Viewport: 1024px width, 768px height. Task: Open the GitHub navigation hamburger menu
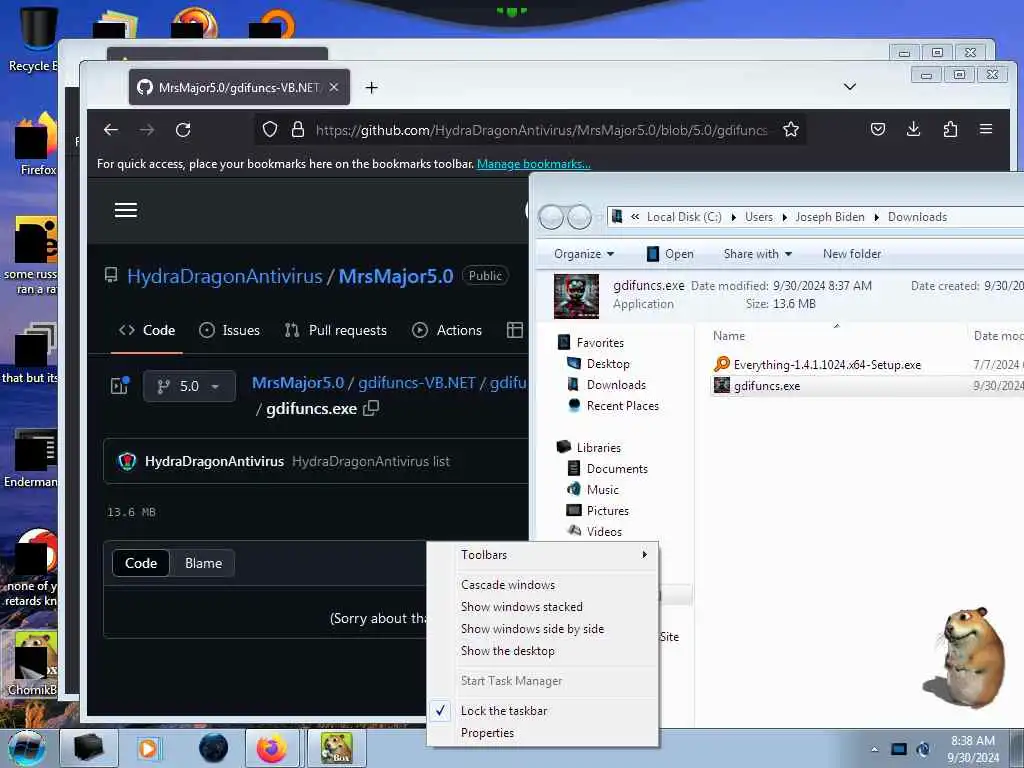tap(126, 210)
